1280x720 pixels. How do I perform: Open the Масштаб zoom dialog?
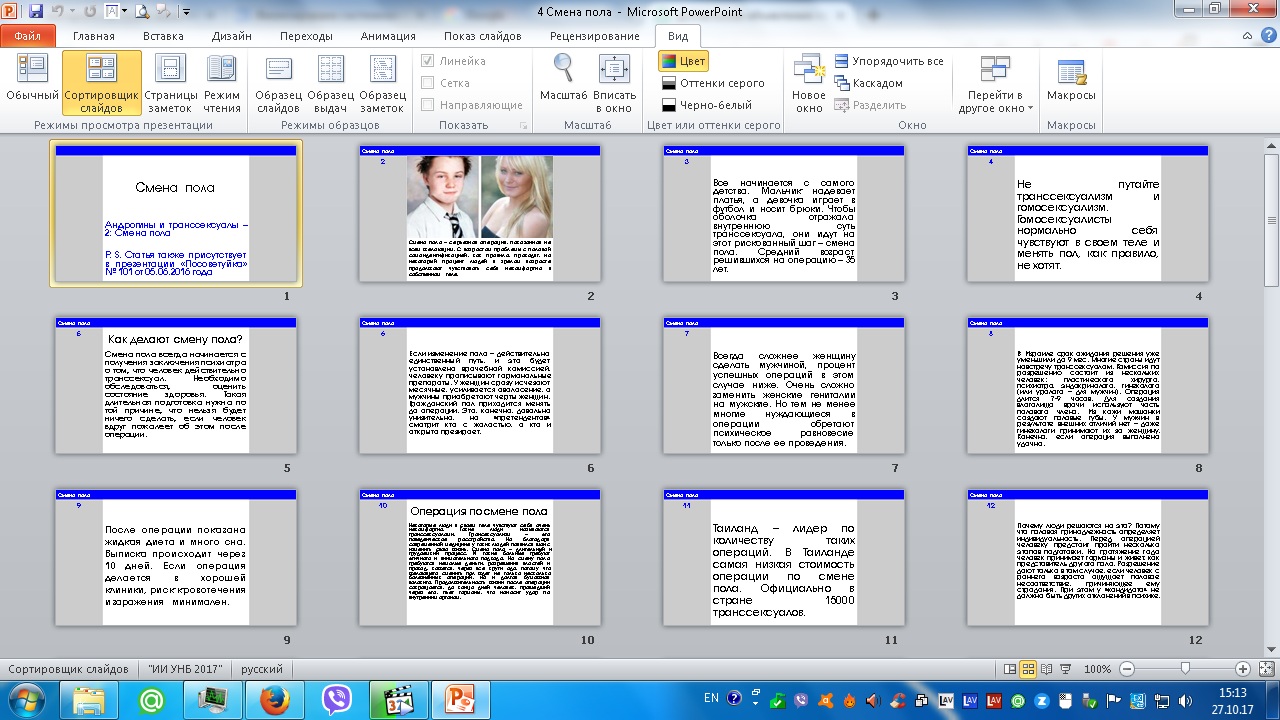pos(563,82)
